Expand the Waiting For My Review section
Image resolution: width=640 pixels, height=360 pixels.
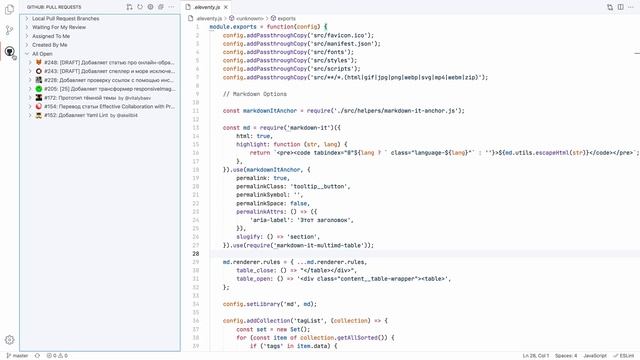(x=27, y=27)
